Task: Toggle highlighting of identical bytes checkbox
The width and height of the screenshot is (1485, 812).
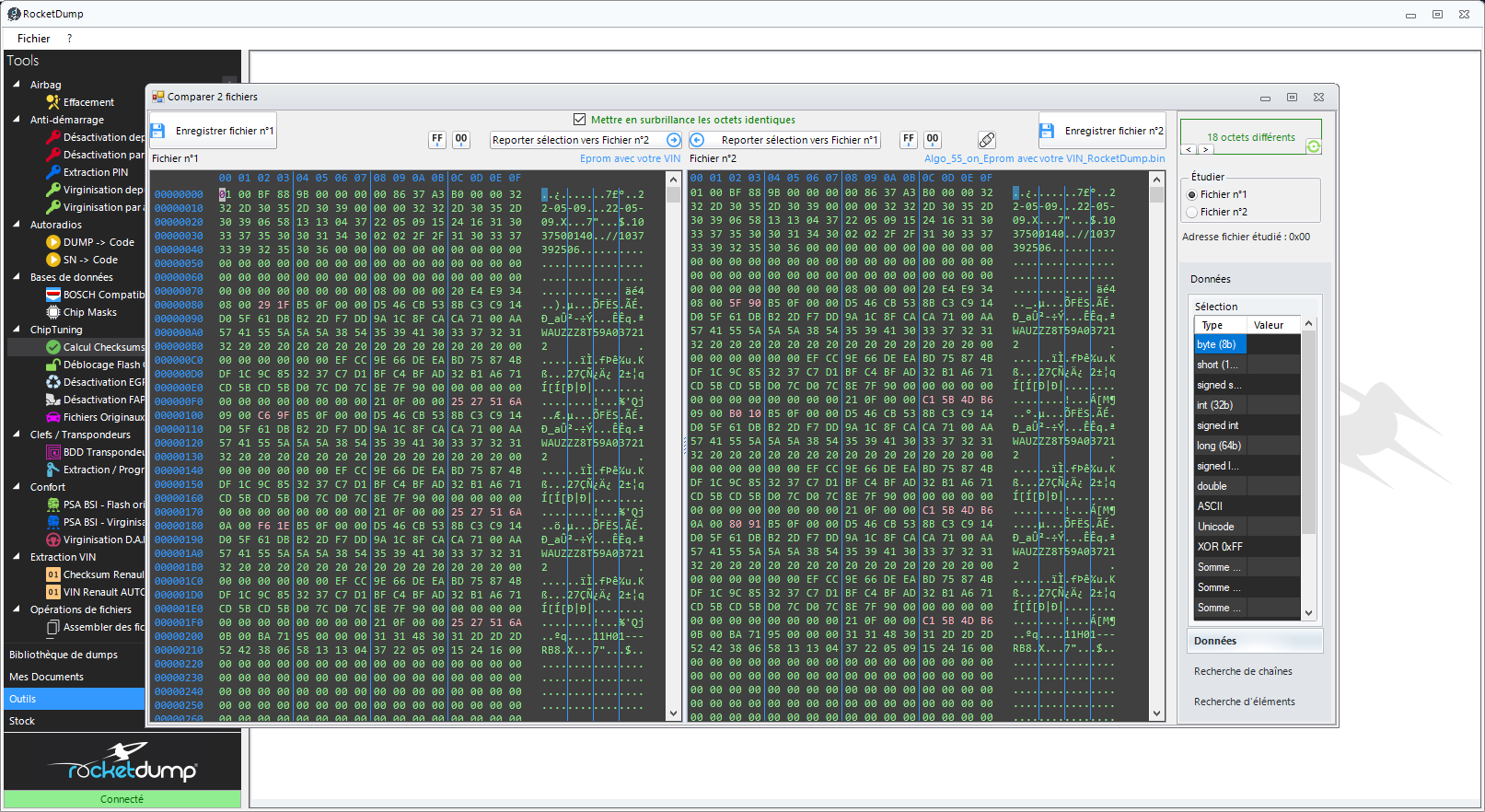Action: 579,120
